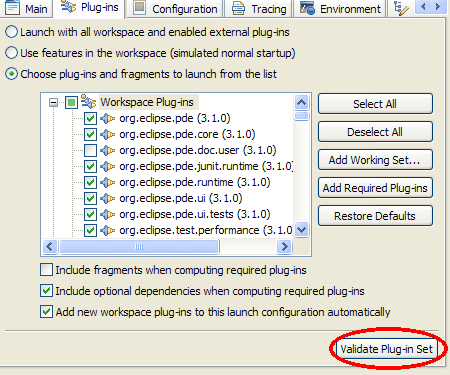
Task: Click the plug-in list scroll down arrow
Action: tap(302, 230)
